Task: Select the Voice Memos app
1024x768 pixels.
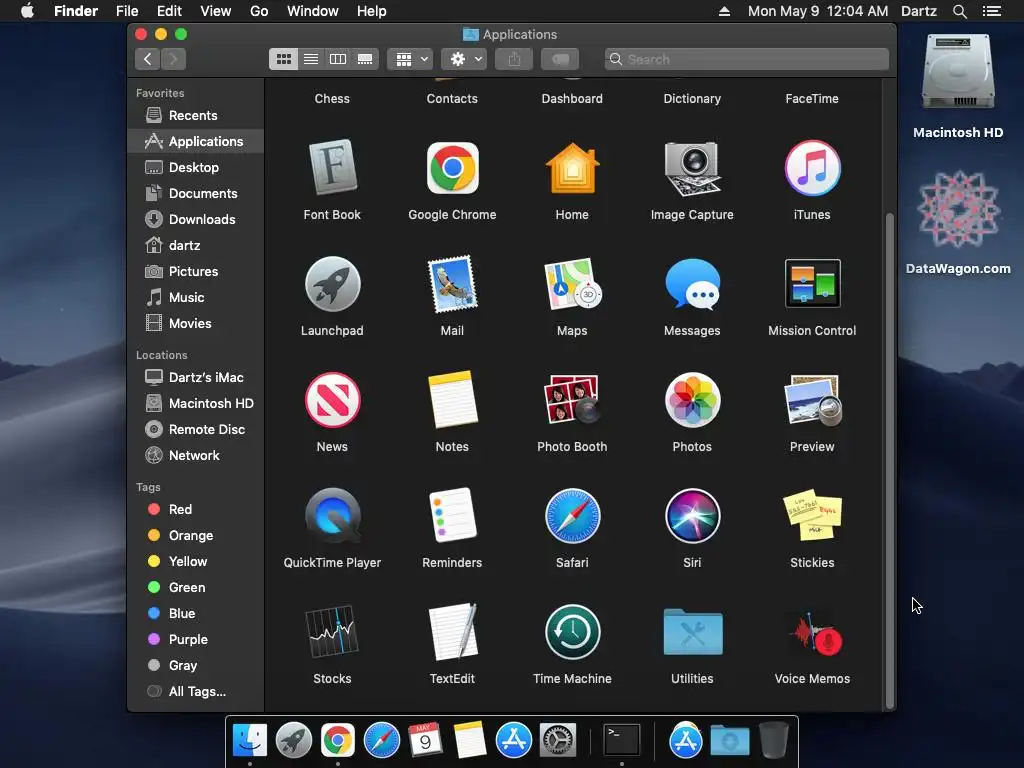Action: pyautogui.click(x=812, y=632)
